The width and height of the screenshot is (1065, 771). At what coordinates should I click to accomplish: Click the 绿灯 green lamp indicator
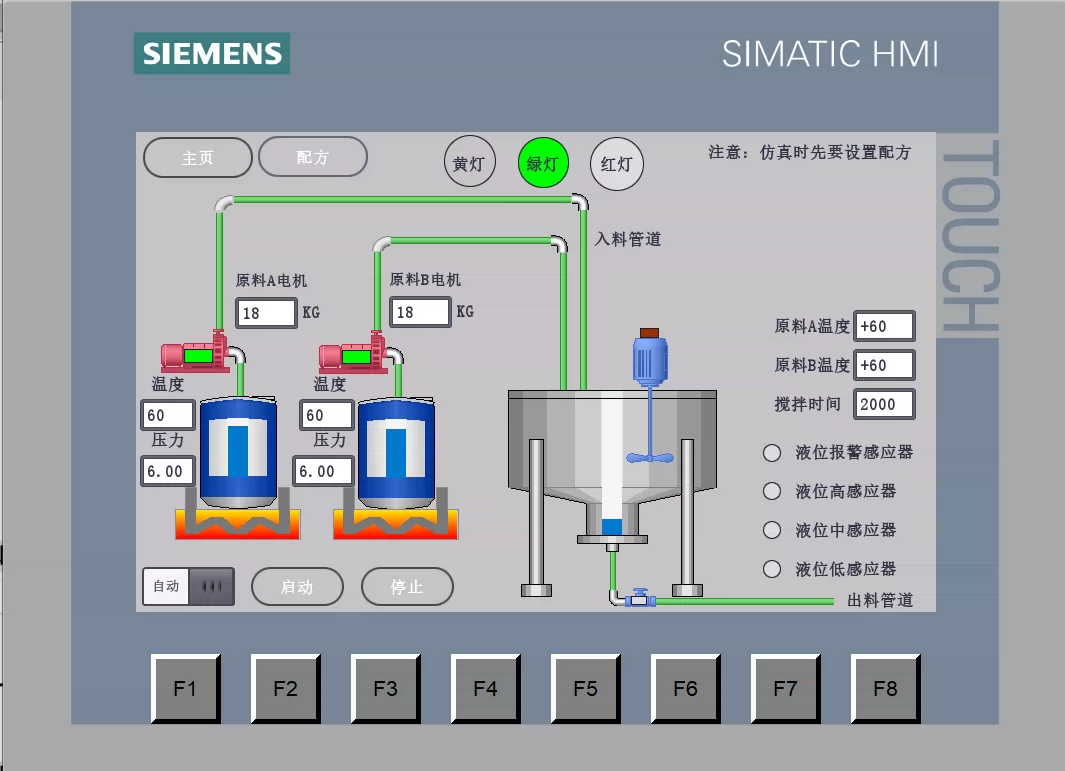point(543,163)
